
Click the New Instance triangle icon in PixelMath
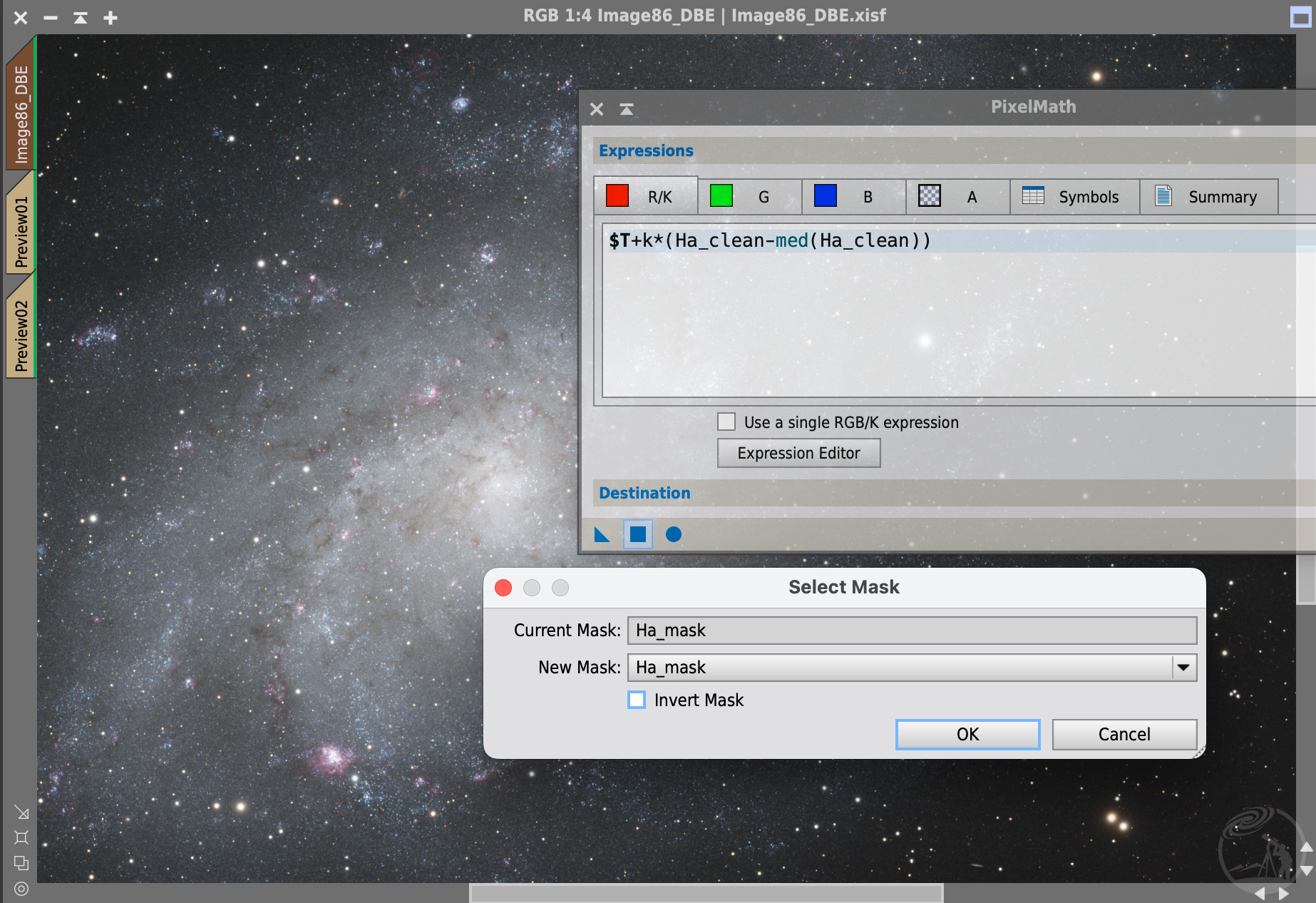tap(602, 534)
